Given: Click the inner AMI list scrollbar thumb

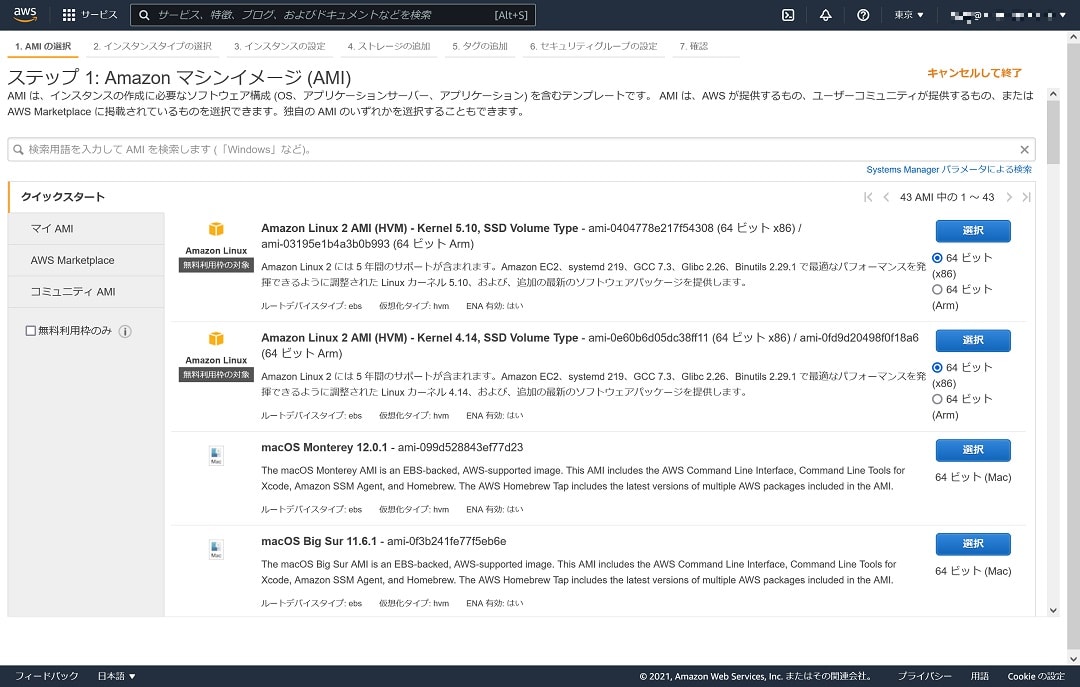Looking at the screenshot, I should [1052, 132].
